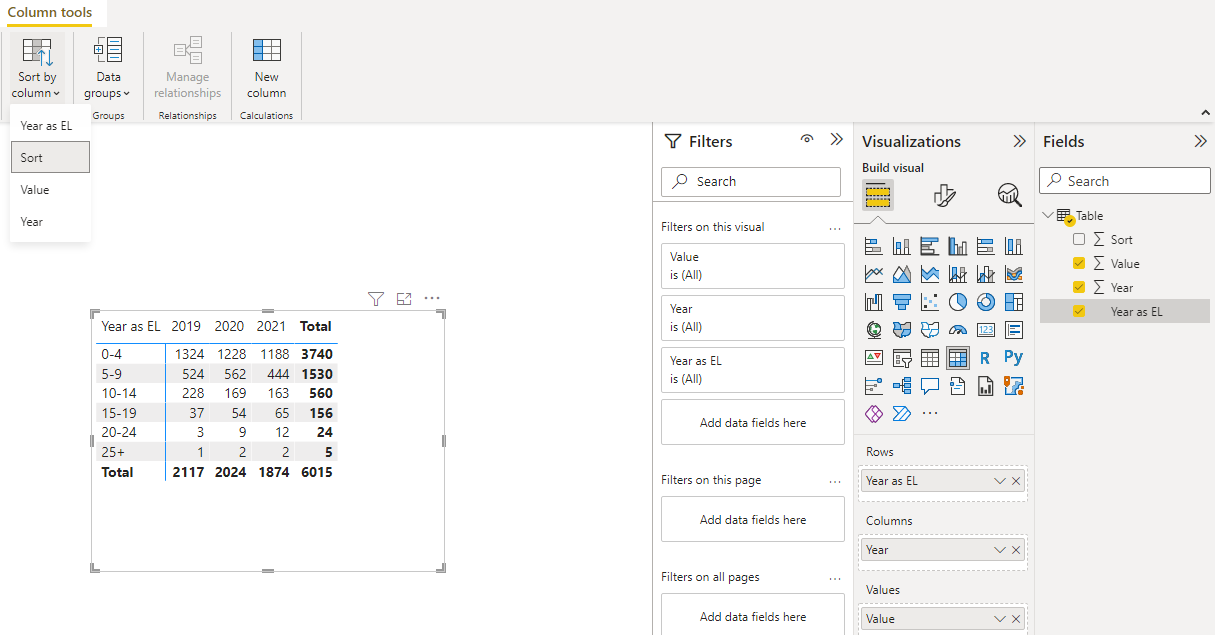
Task: Select the Python visual
Action: click(1013, 358)
